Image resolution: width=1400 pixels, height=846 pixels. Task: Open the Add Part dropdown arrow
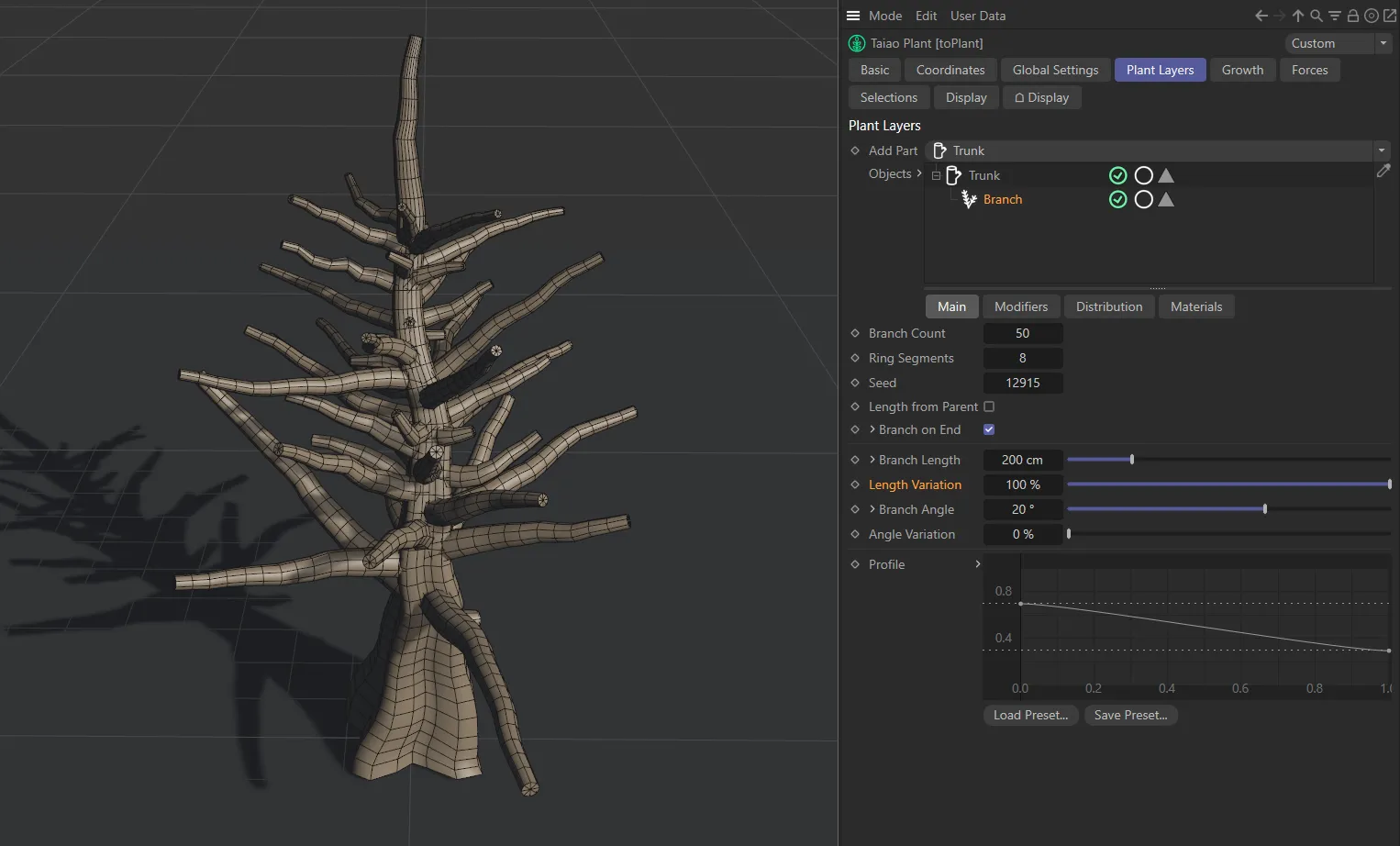tap(1382, 150)
